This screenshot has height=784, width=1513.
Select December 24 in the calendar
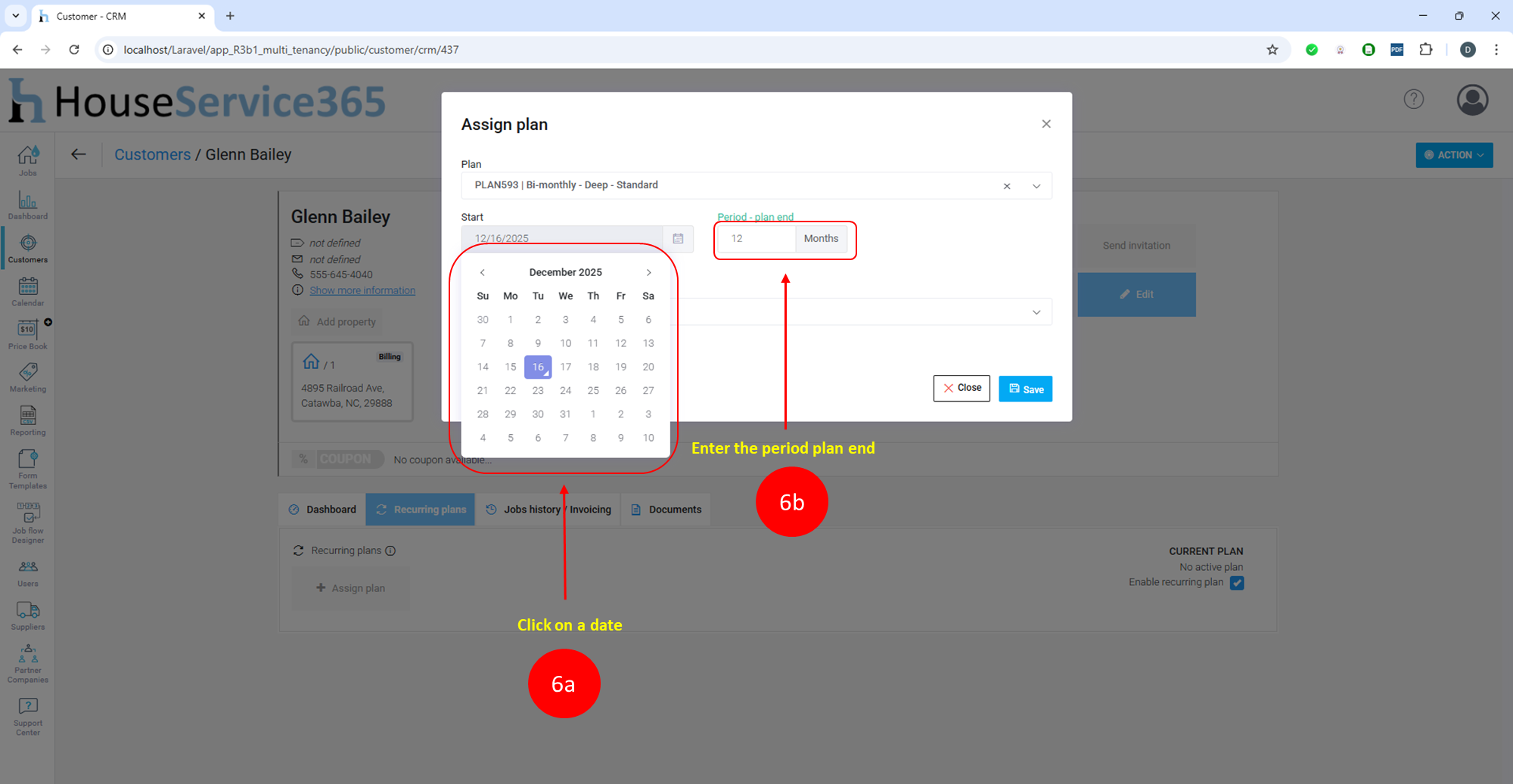tap(565, 391)
